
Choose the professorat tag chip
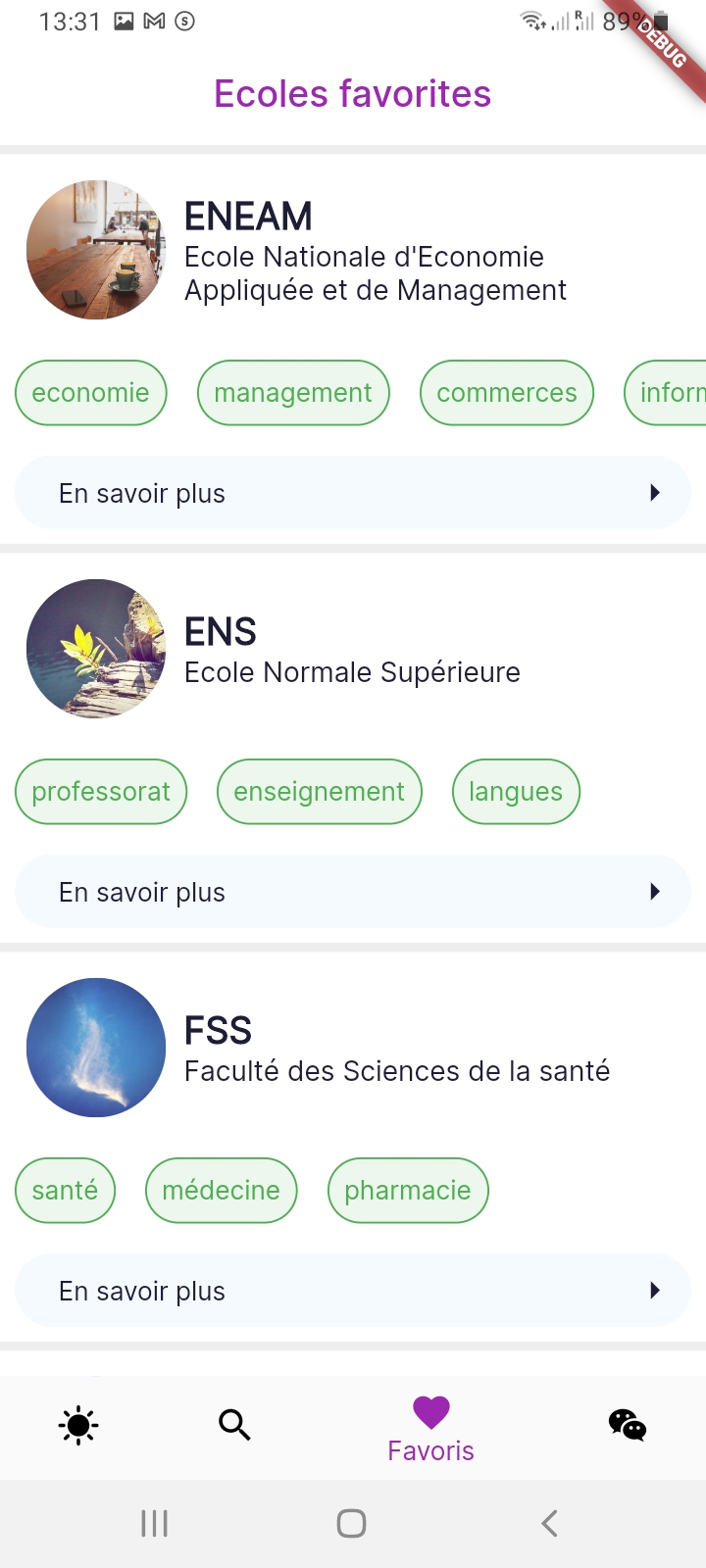pyautogui.click(x=101, y=792)
